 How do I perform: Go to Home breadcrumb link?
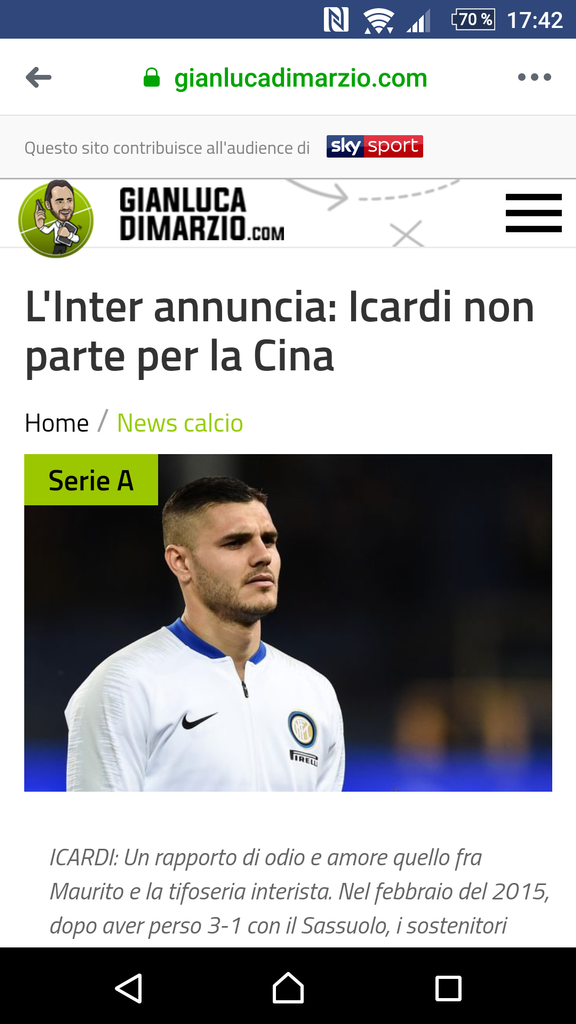[57, 423]
